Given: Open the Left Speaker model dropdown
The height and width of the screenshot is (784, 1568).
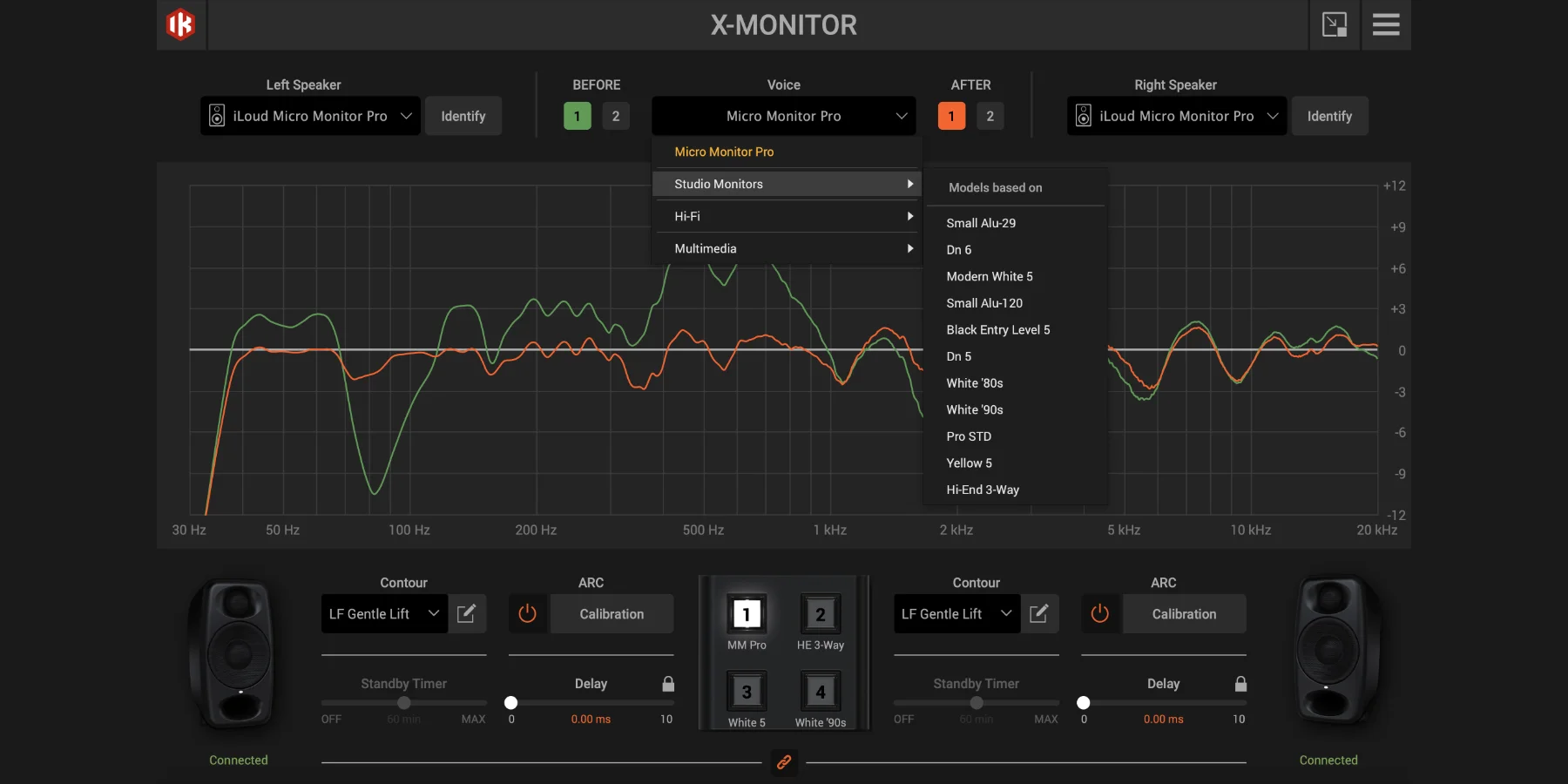Looking at the screenshot, I should tap(310, 116).
